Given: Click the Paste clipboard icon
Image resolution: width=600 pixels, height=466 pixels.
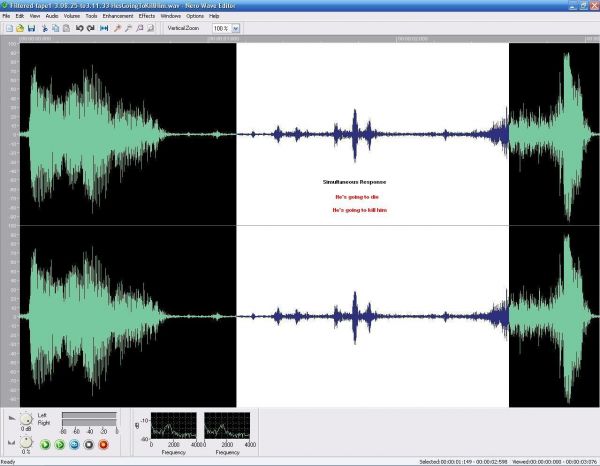Looking at the screenshot, I should click(x=67, y=28).
